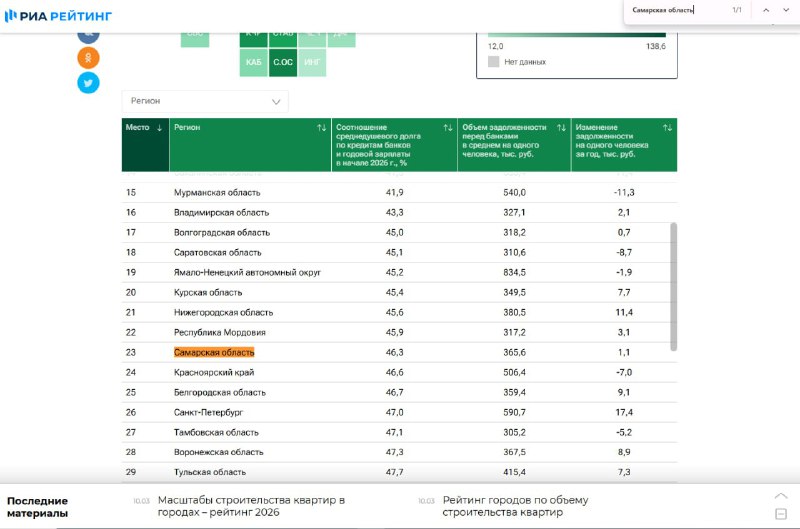
Task: Select the ИНГ tile on map
Action: pyautogui.click(x=312, y=63)
